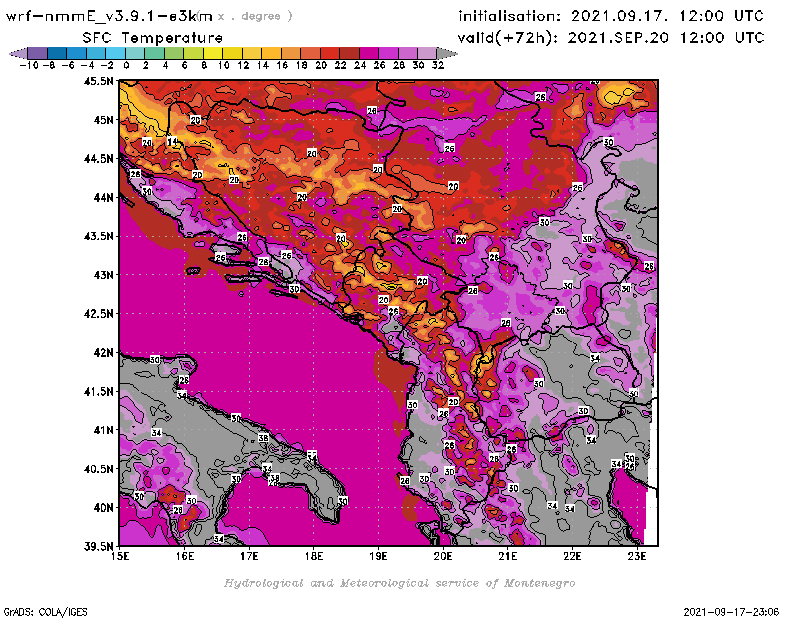Click the initialisation date text
Screen dimensions: 800x618
[x=611, y=16]
